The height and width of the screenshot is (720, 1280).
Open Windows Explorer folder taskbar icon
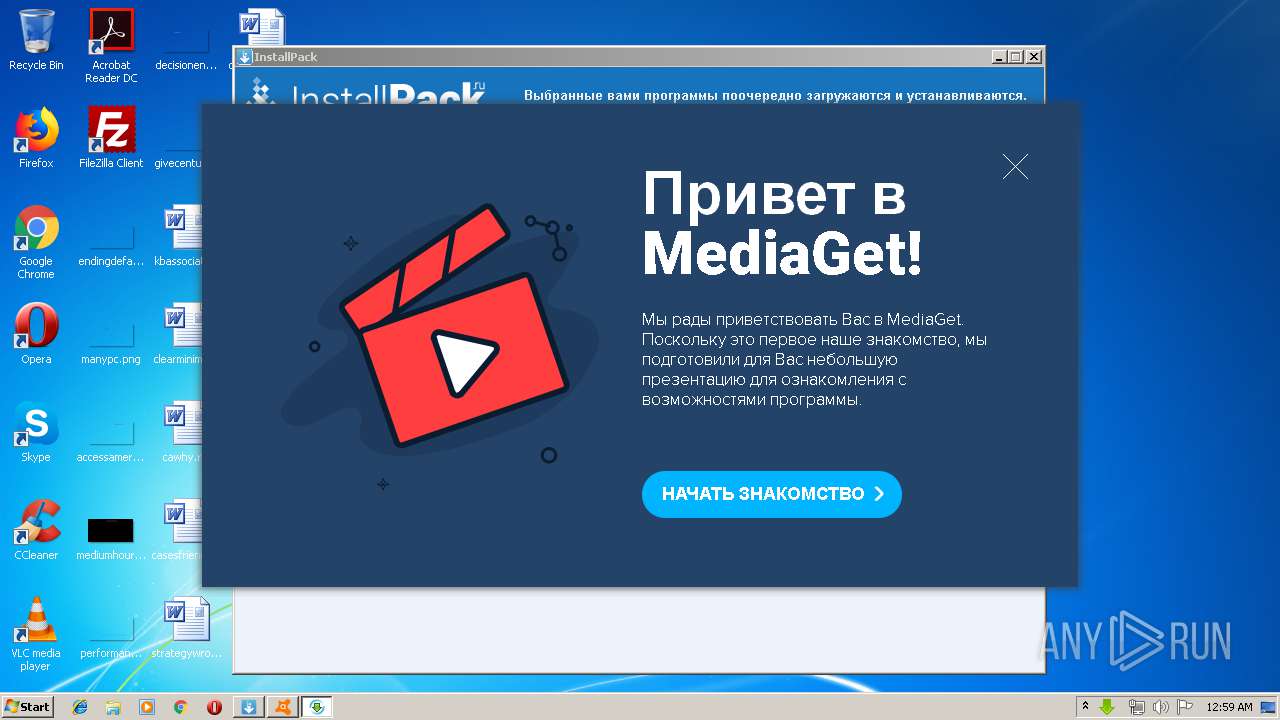pos(113,707)
